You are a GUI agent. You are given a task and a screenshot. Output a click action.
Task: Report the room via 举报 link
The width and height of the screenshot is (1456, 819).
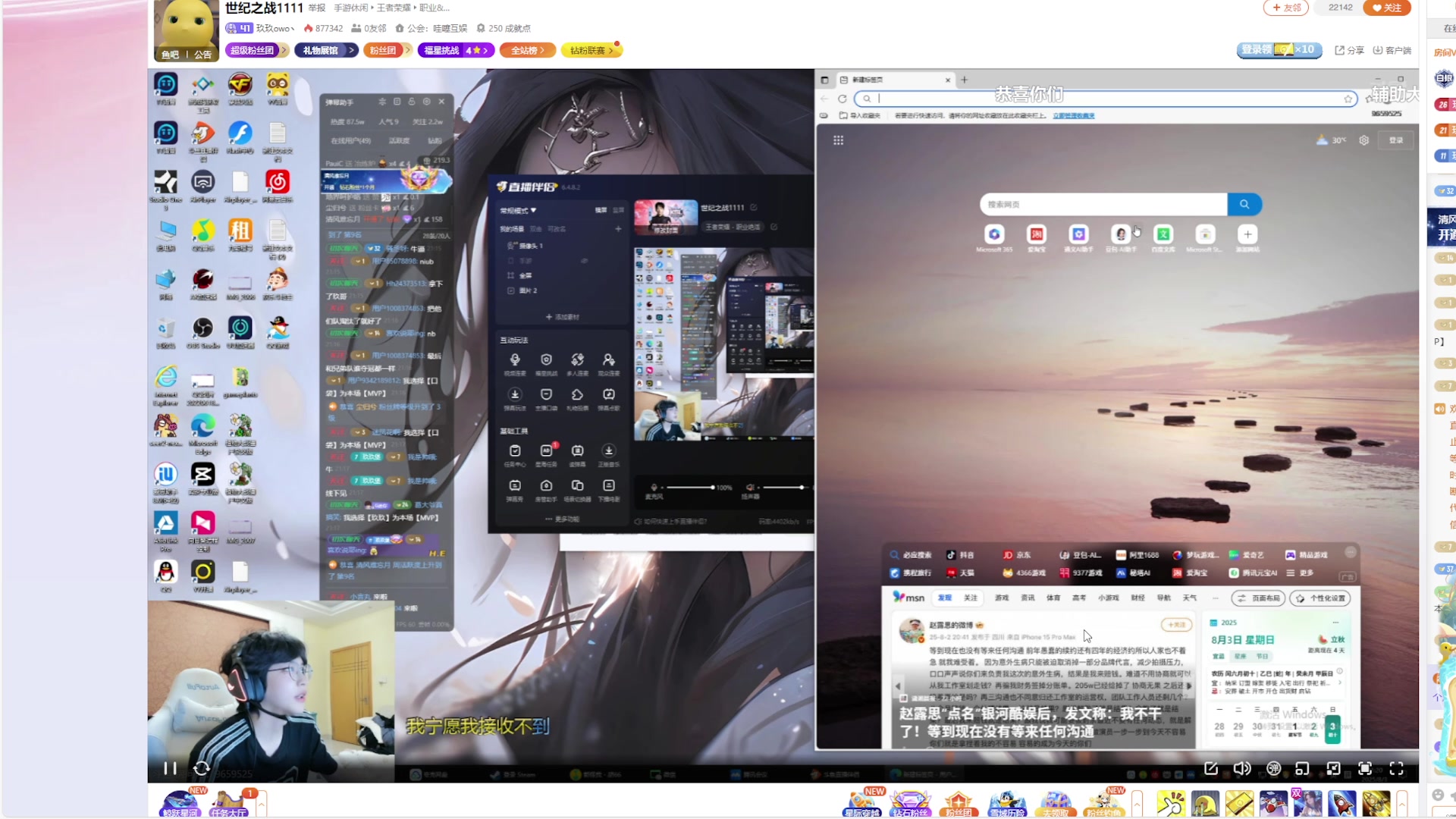pos(317,8)
